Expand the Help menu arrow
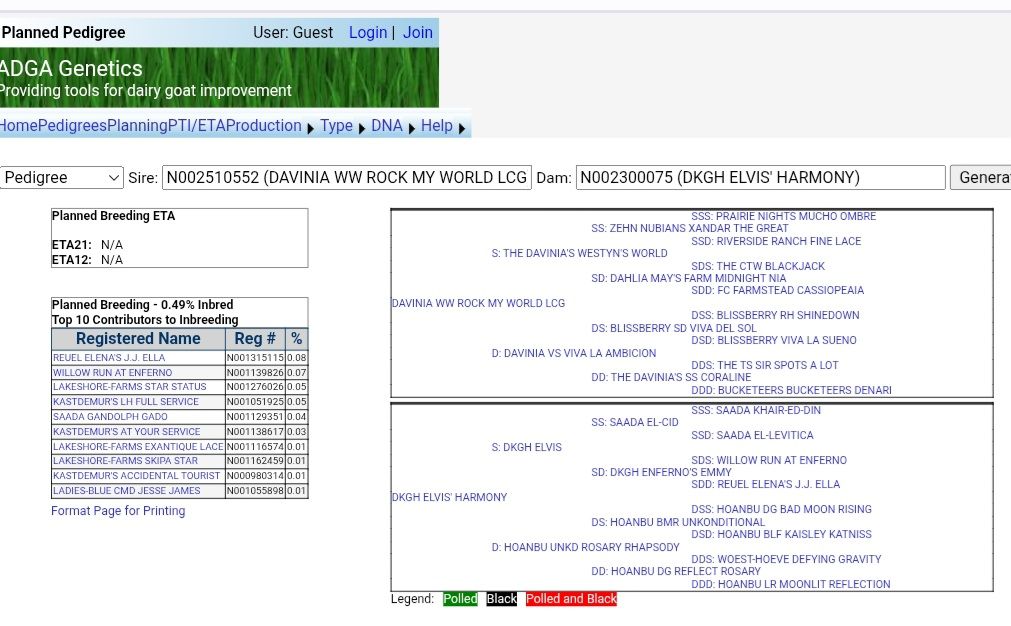 462,128
